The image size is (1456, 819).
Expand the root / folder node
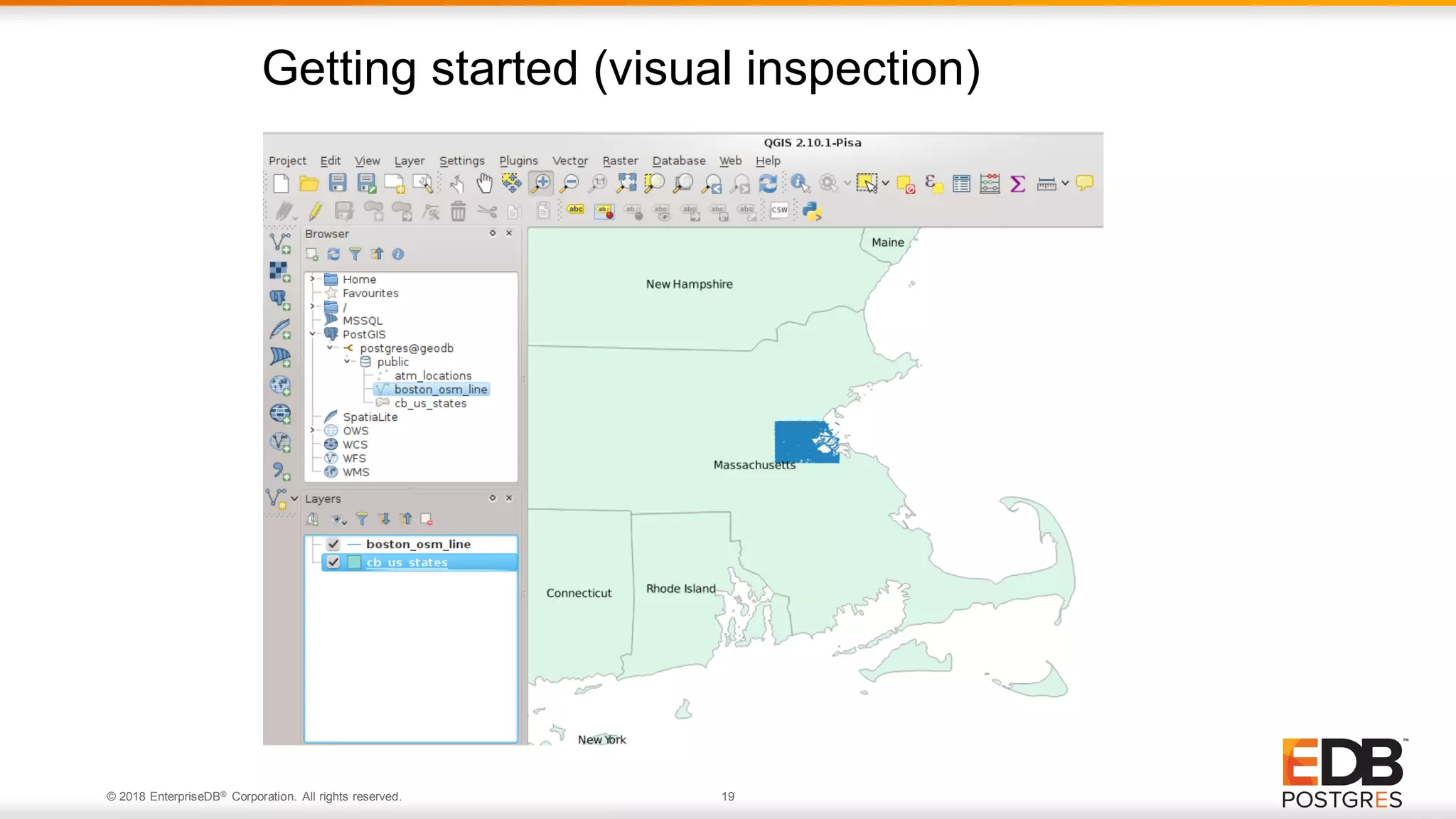(312, 306)
